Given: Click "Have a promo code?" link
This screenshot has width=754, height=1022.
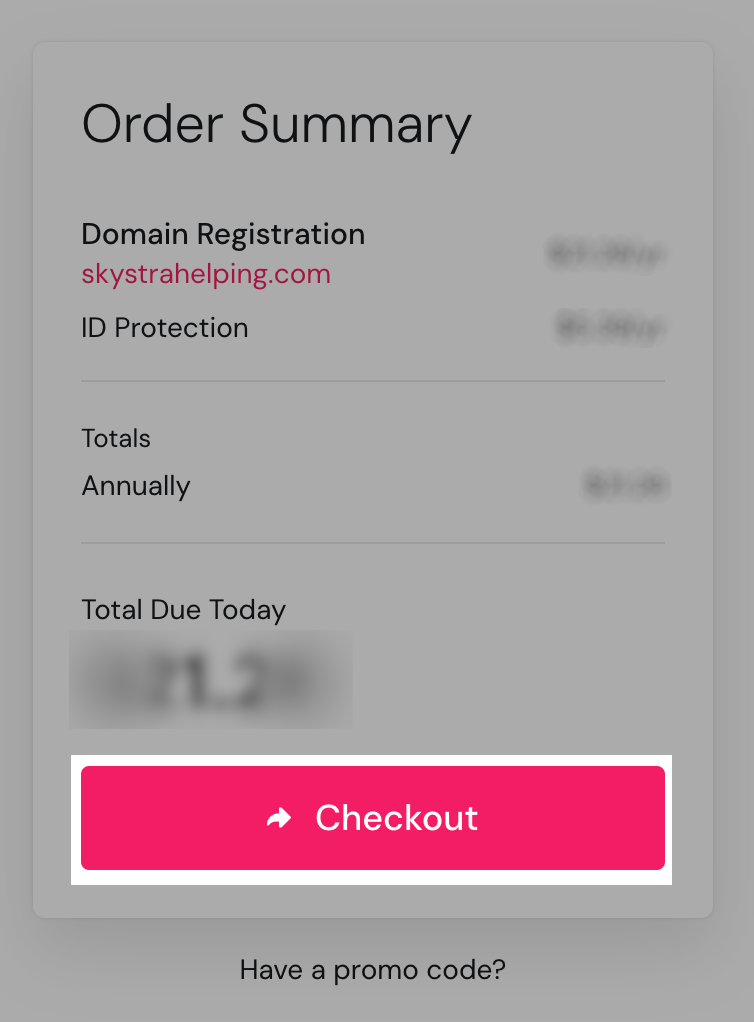Looking at the screenshot, I should pos(372,969).
